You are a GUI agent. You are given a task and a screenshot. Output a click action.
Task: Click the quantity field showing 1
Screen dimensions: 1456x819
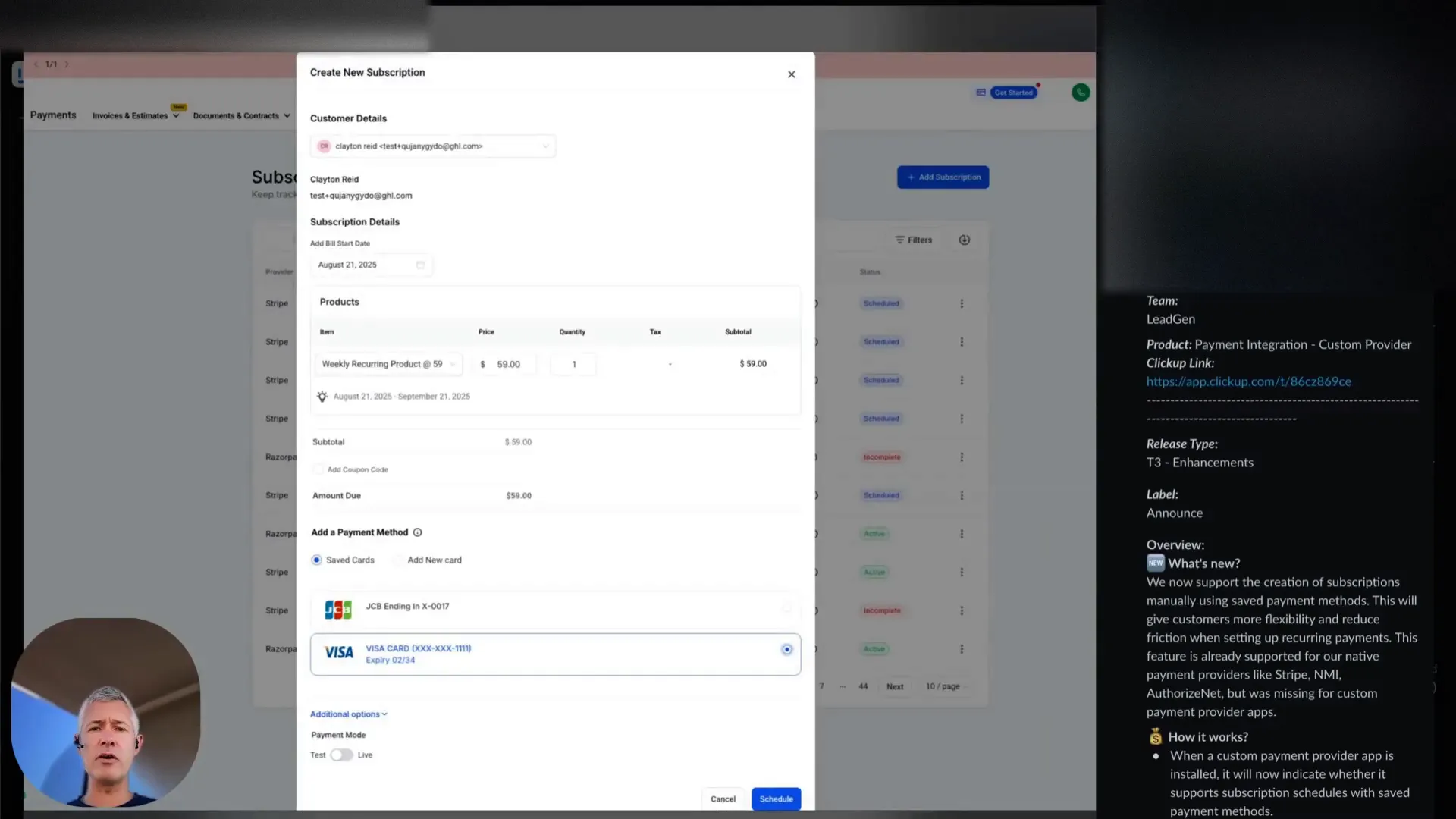573,364
